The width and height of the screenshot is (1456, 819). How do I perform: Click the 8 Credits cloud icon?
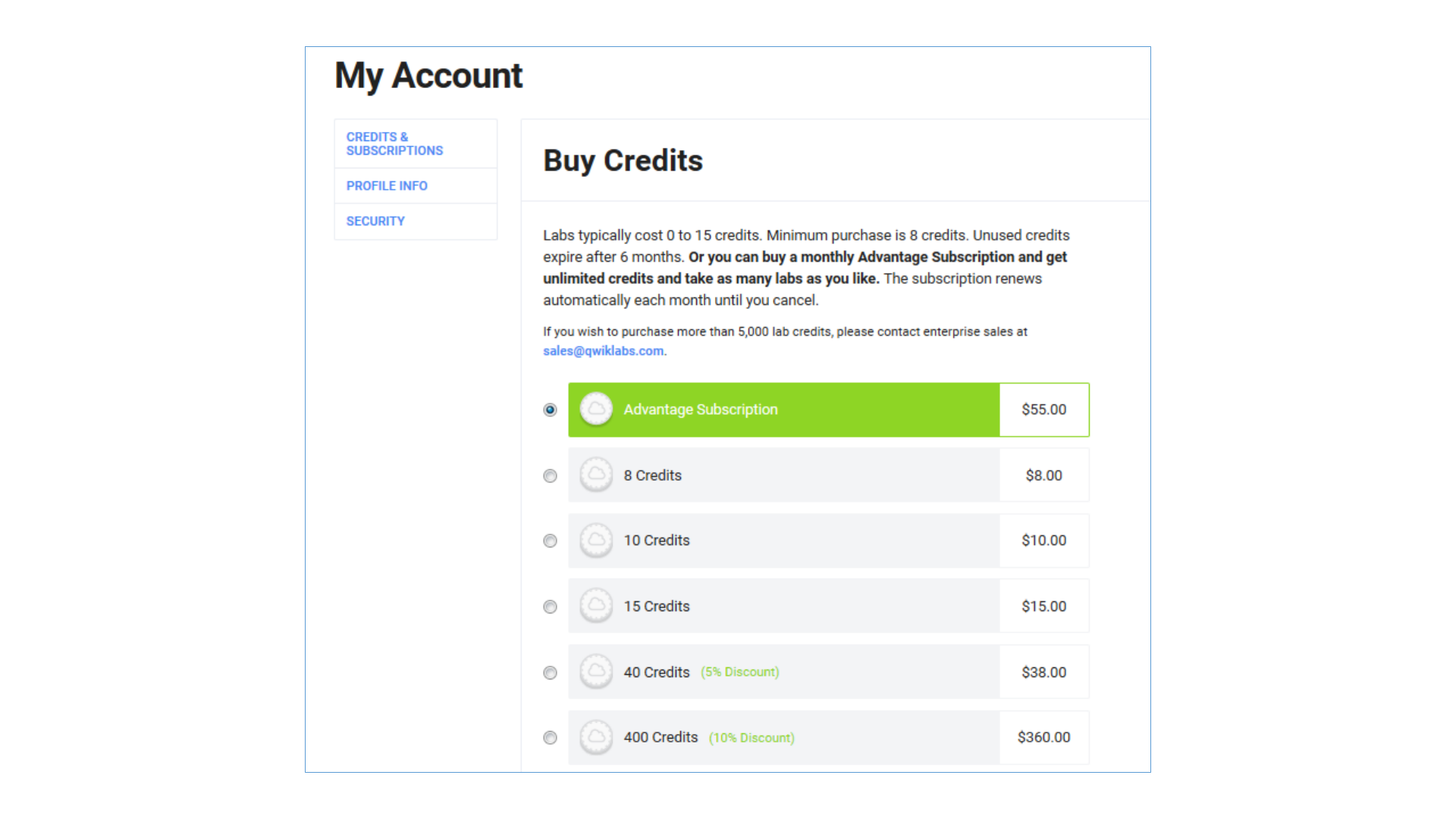pyautogui.click(x=596, y=475)
